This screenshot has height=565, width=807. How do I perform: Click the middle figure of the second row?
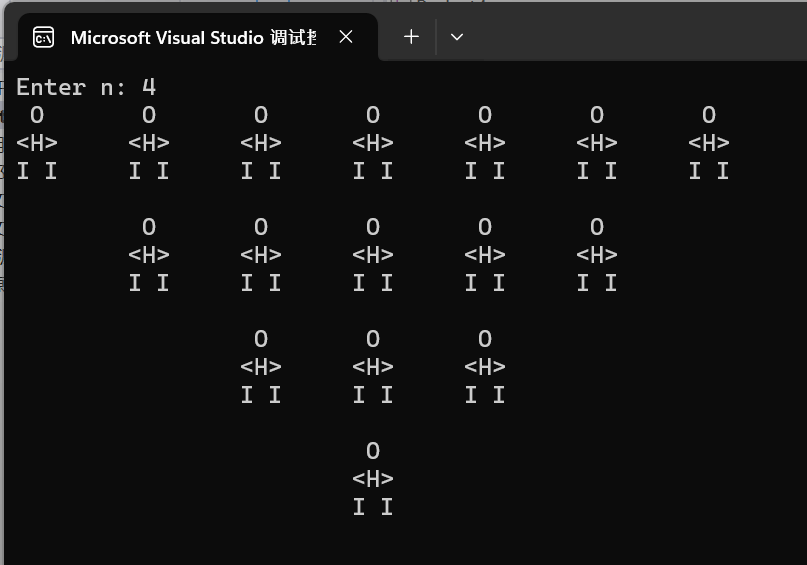click(373, 255)
